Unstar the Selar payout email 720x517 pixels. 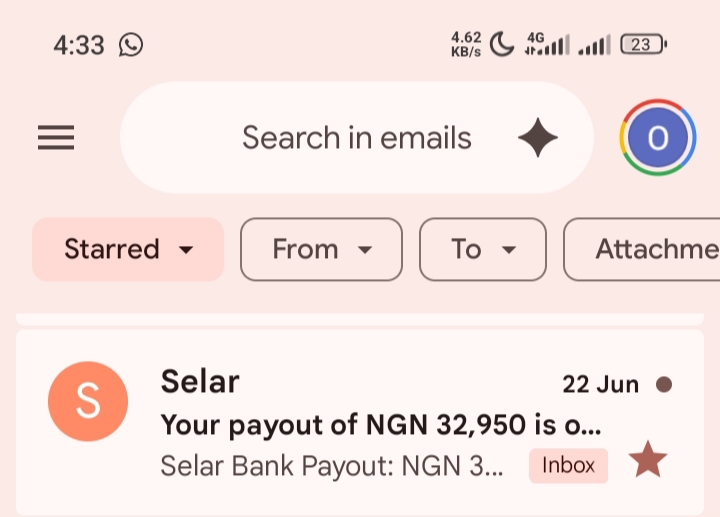647,460
